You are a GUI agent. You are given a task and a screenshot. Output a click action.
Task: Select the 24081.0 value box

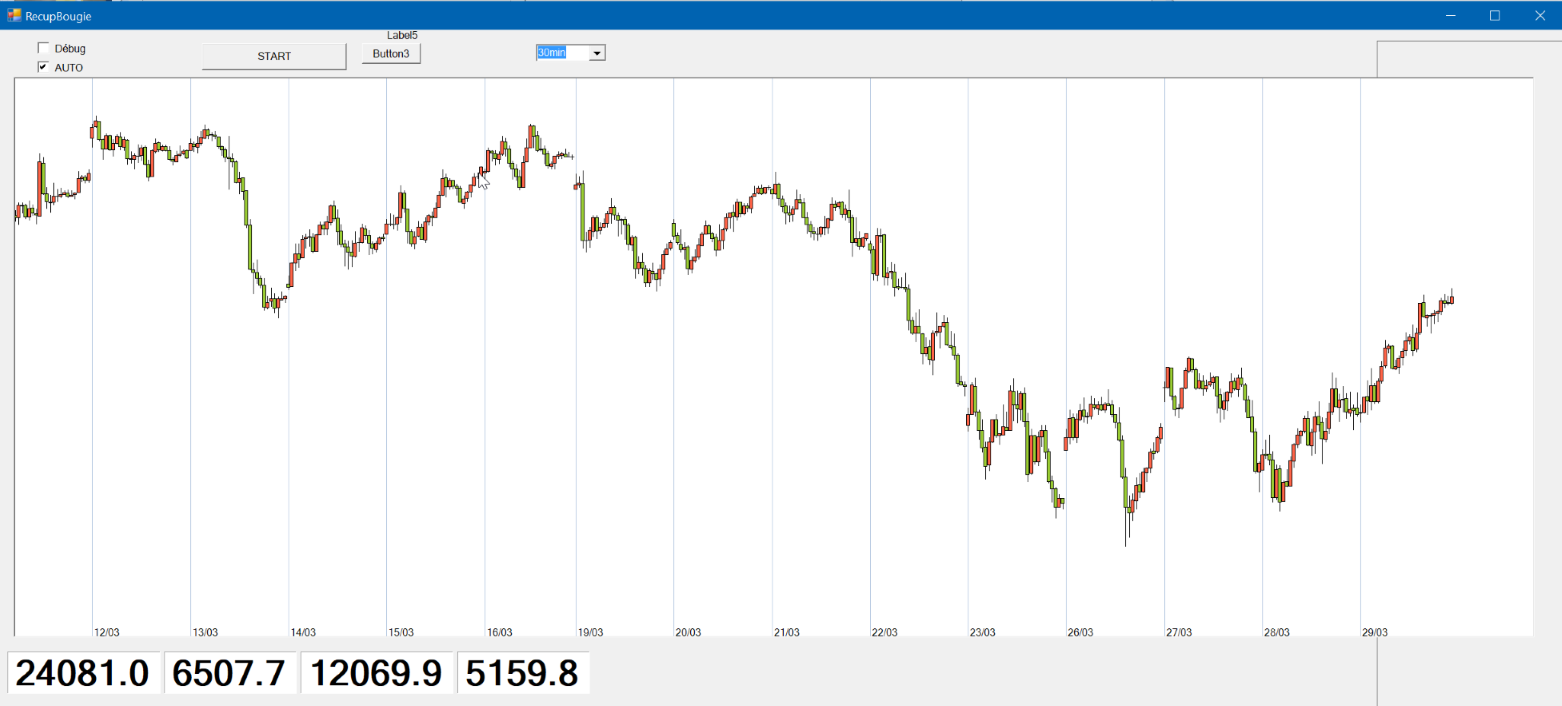click(x=83, y=673)
